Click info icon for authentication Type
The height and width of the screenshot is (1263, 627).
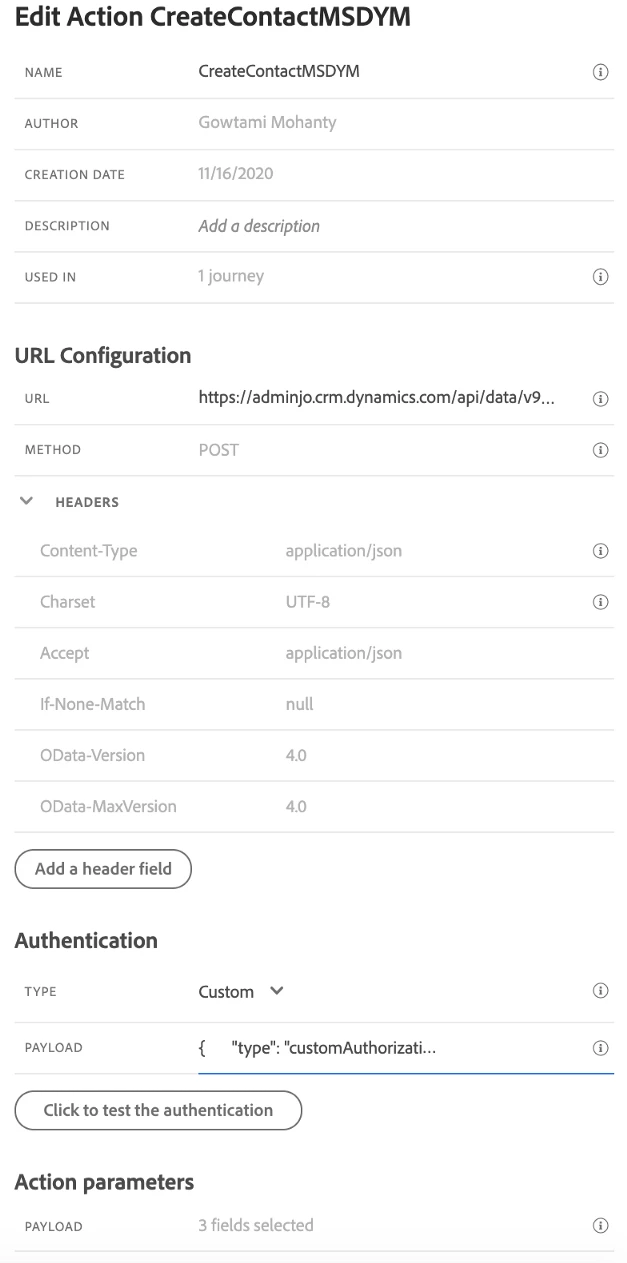pyautogui.click(x=601, y=992)
